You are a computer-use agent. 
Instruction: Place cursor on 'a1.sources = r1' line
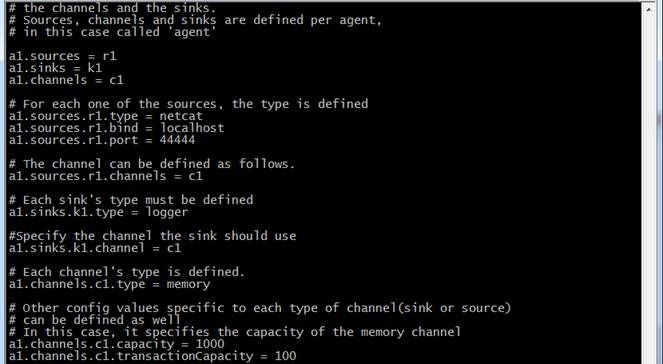[62, 56]
